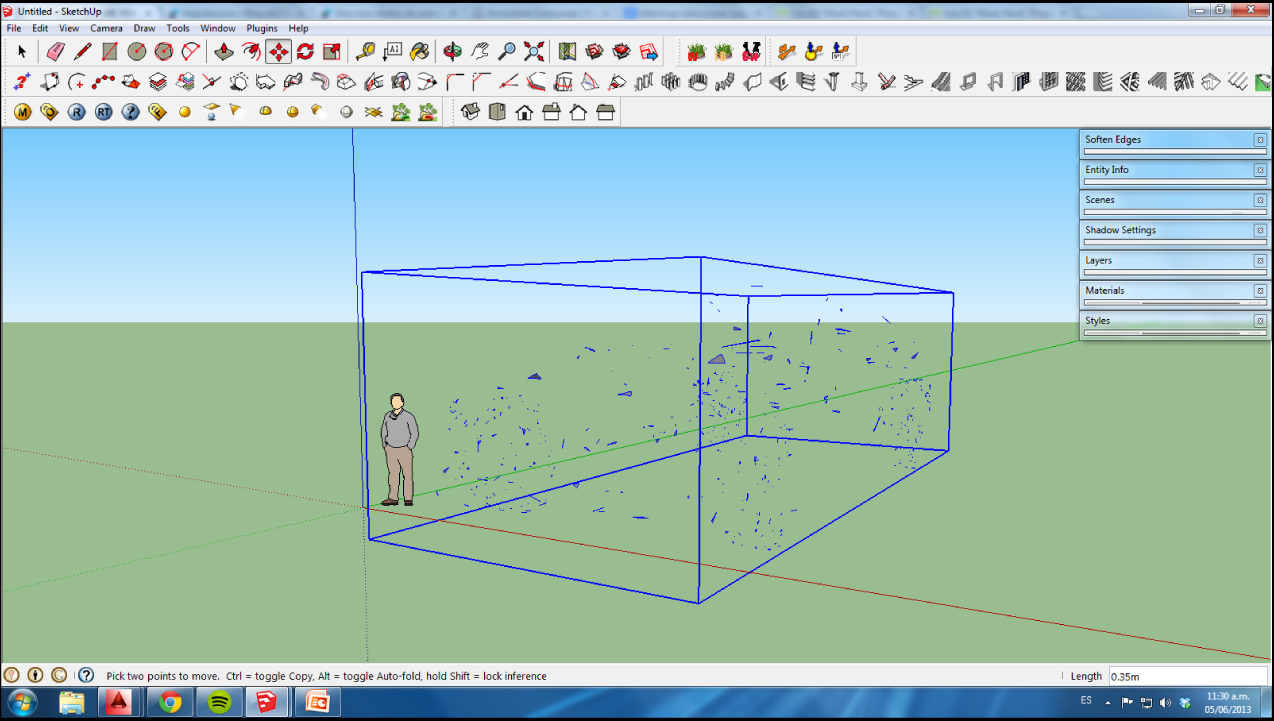Screen dimensions: 1274x721
Task: Click the Length measurement input field
Action: pyautogui.click(x=1190, y=676)
